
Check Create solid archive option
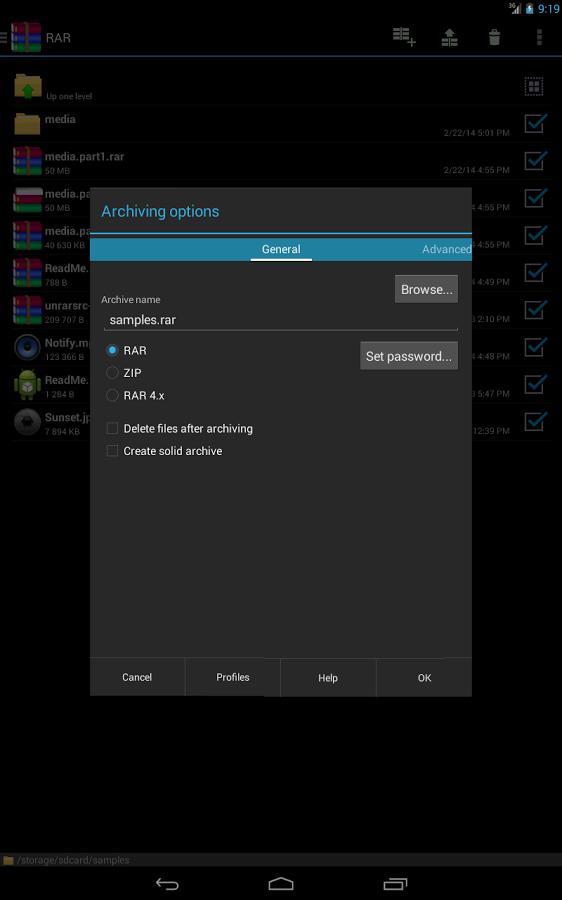click(x=113, y=451)
